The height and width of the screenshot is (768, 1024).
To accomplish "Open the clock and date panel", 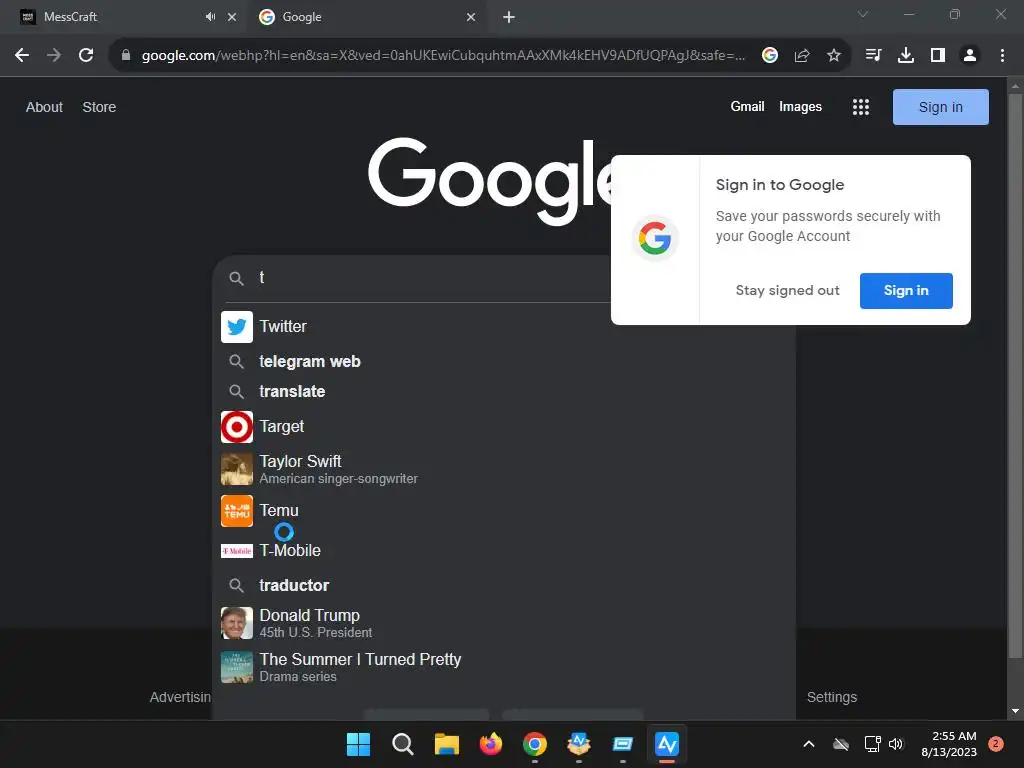I will (949, 744).
